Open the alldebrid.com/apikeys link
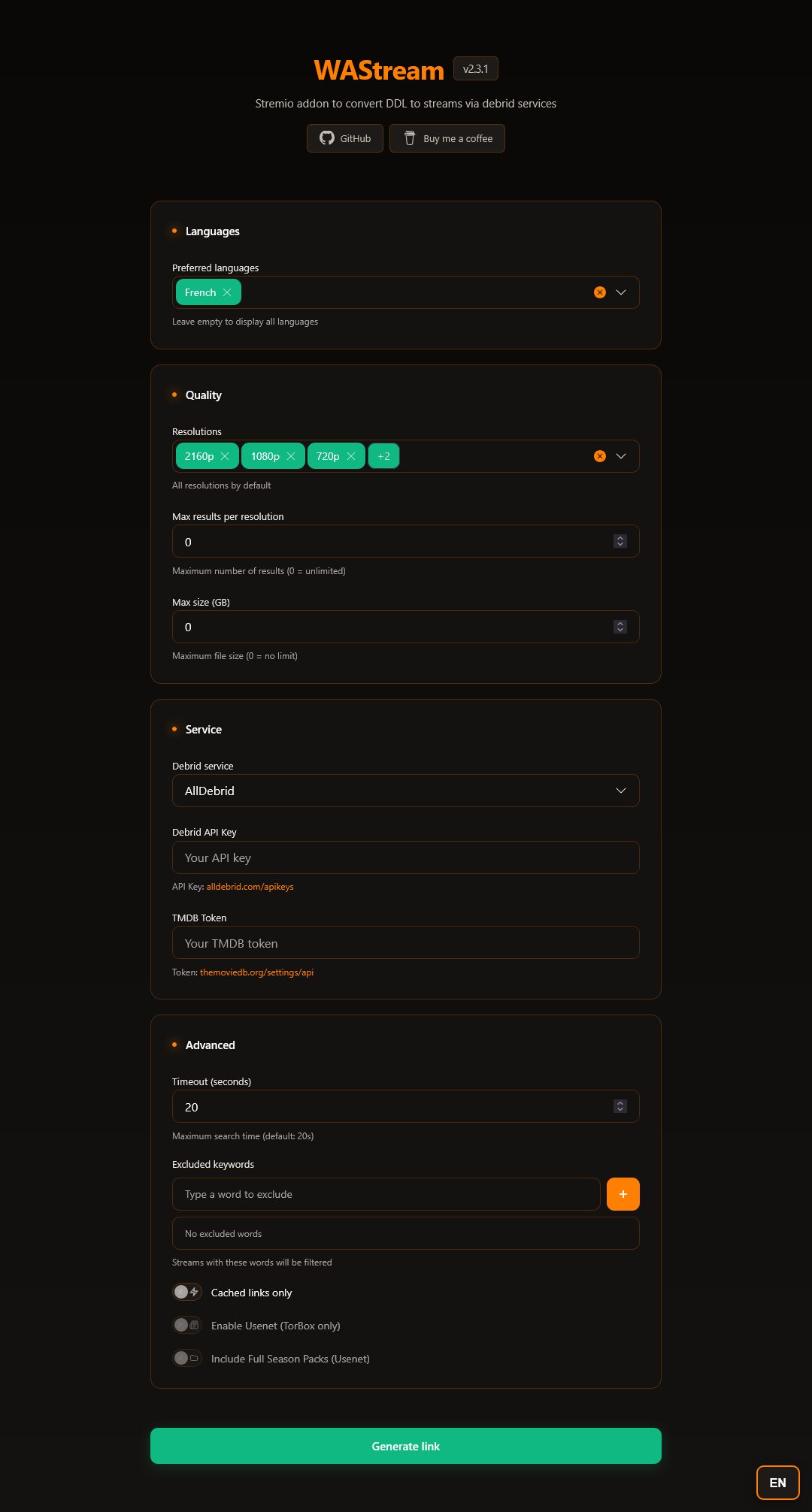Image resolution: width=812 pixels, height=1512 pixels. coord(250,887)
